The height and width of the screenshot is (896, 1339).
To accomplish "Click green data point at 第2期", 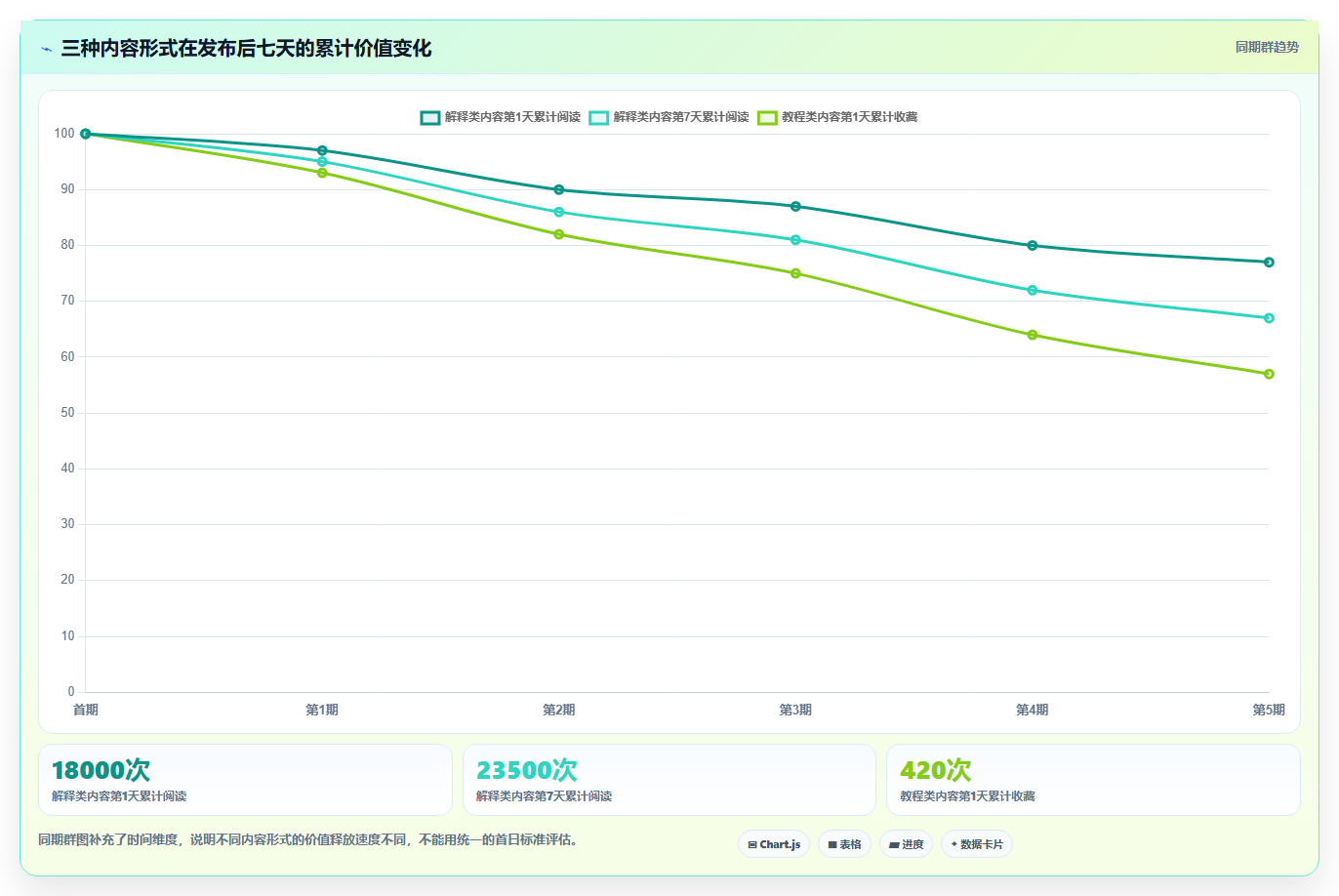I will click(x=559, y=234).
